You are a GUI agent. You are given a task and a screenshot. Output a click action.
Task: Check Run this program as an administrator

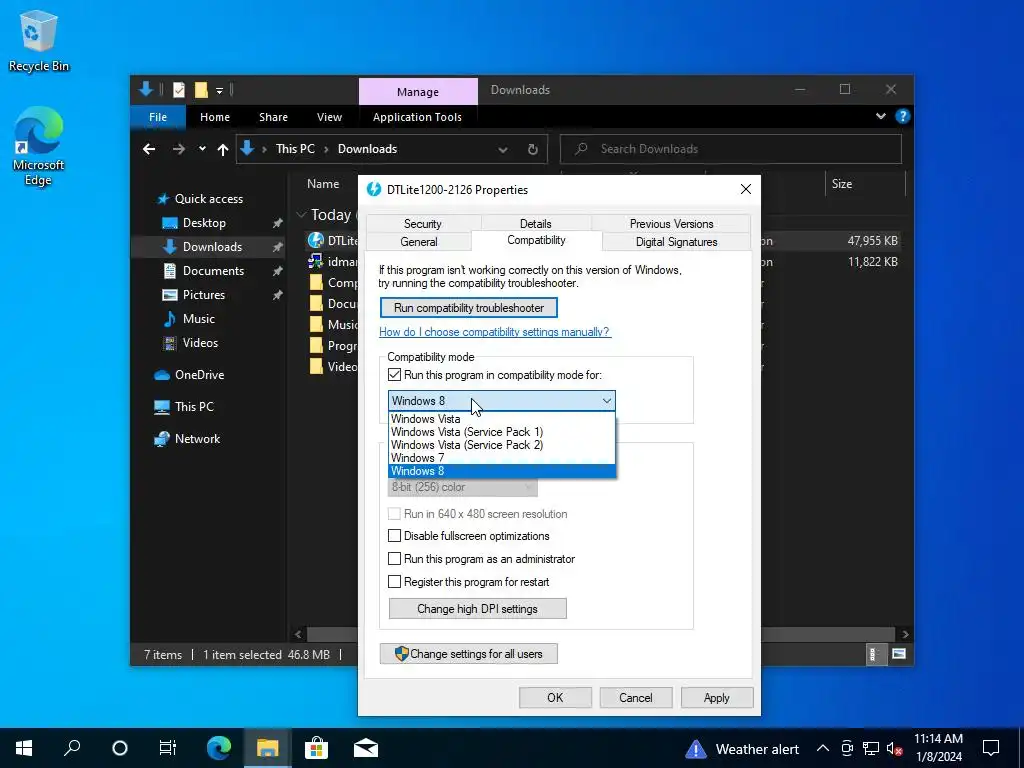pyautogui.click(x=394, y=558)
